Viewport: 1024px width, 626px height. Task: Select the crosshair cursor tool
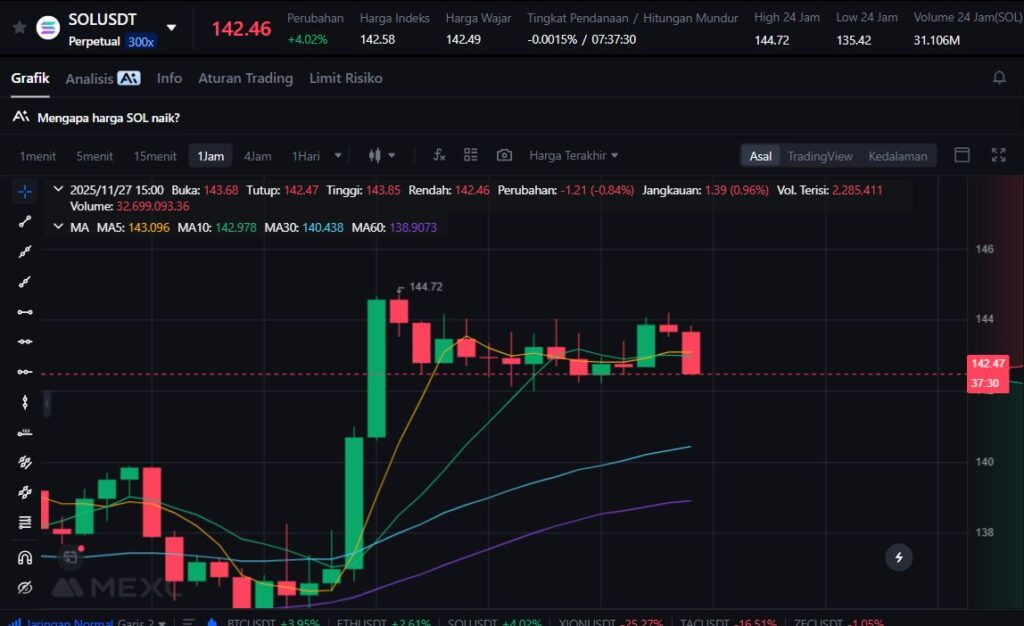click(x=25, y=191)
